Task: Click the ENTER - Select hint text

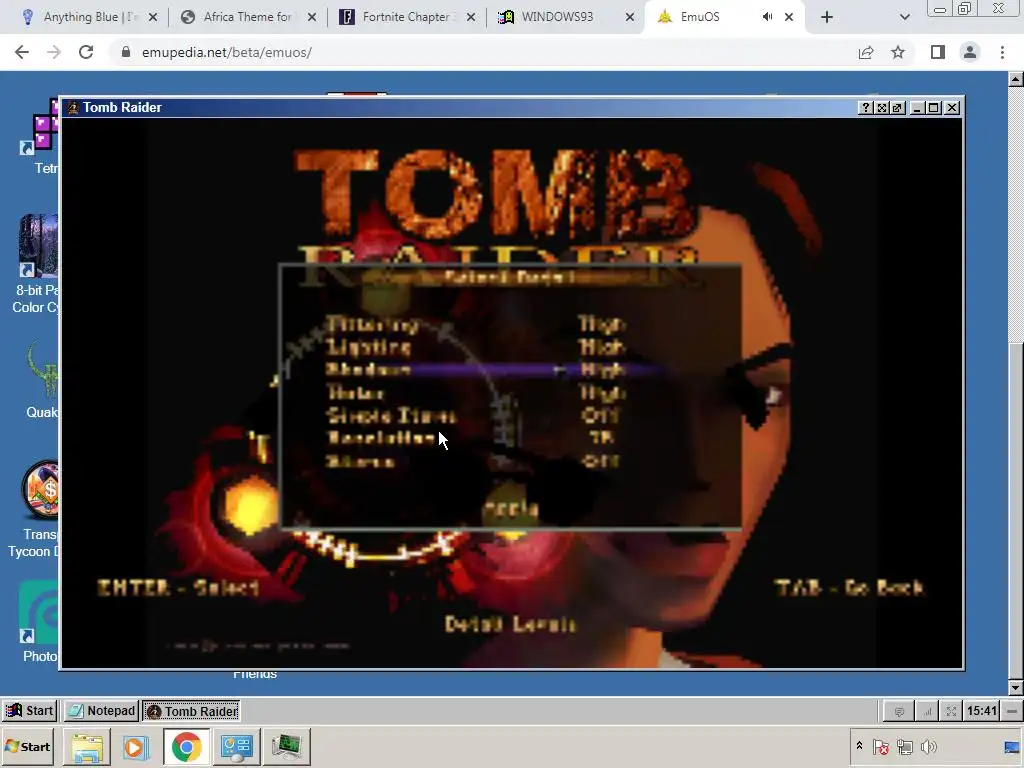Action: point(178,588)
